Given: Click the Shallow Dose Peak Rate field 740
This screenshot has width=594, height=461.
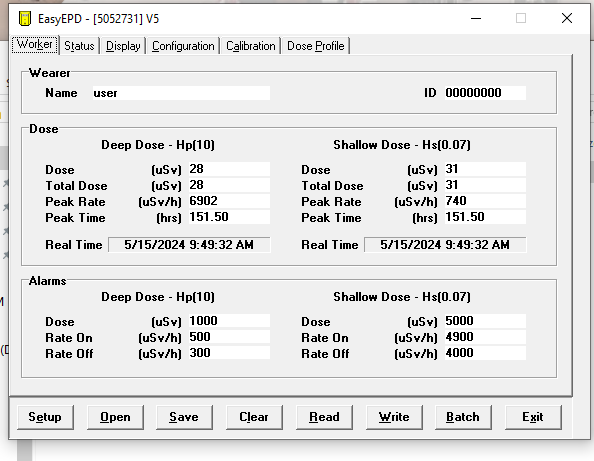Looking at the screenshot, I should [485, 201].
